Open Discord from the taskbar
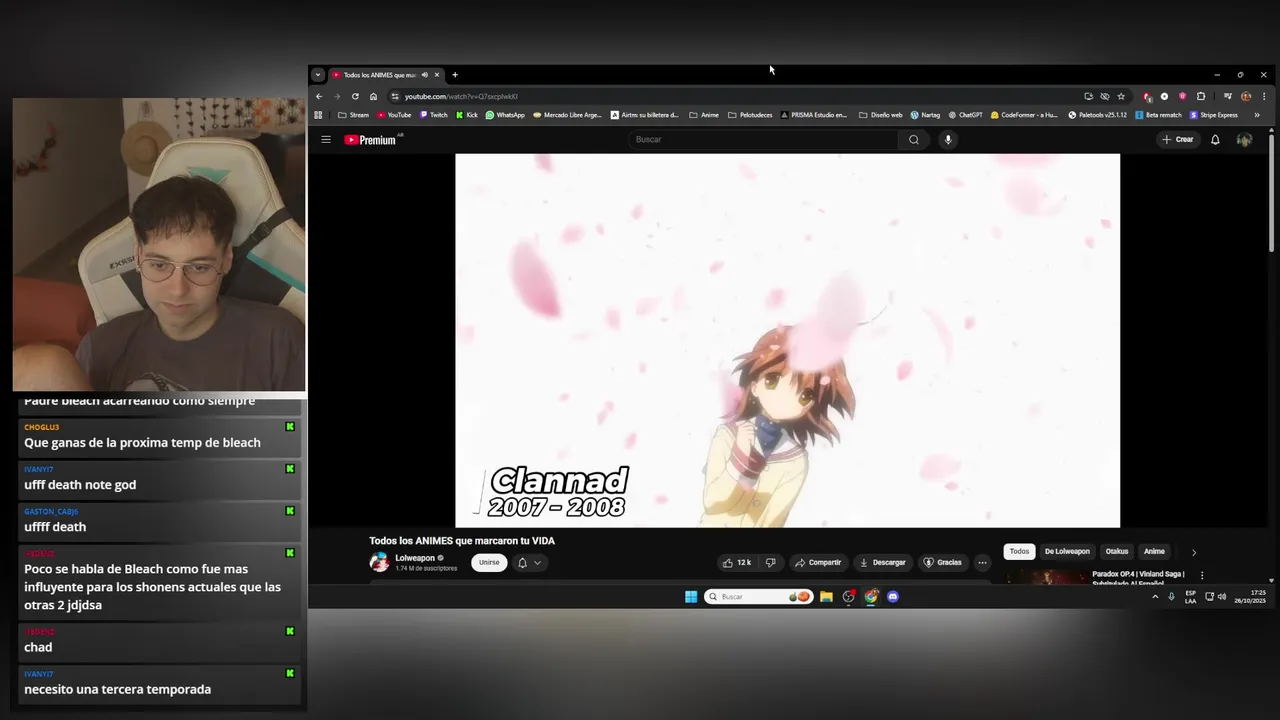The height and width of the screenshot is (720, 1280). (x=893, y=597)
